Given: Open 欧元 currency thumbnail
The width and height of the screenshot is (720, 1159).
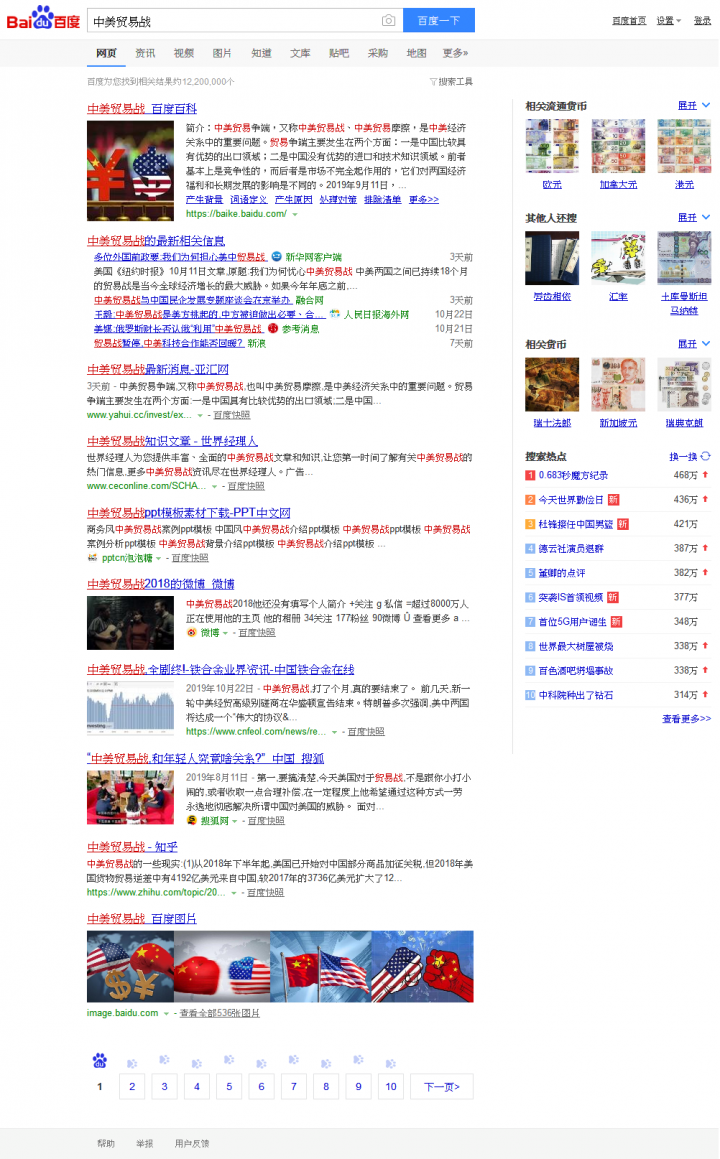Looking at the screenshot, I should click(x=552, y=146).
